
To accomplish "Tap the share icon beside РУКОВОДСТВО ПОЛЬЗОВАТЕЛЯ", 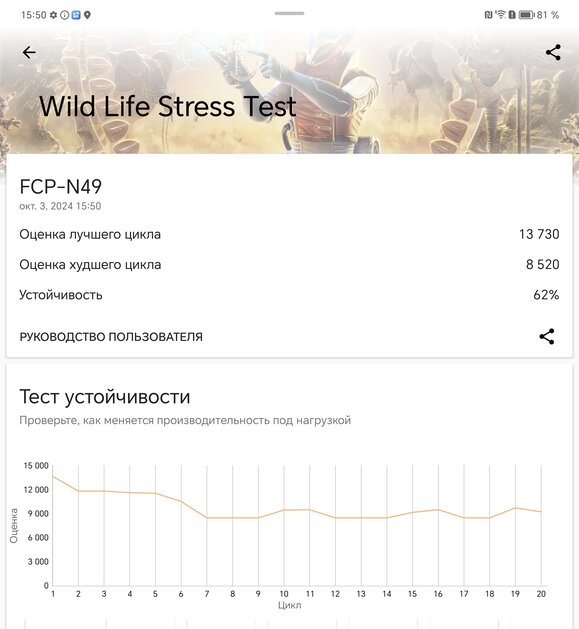I will (x=546, y=337).
